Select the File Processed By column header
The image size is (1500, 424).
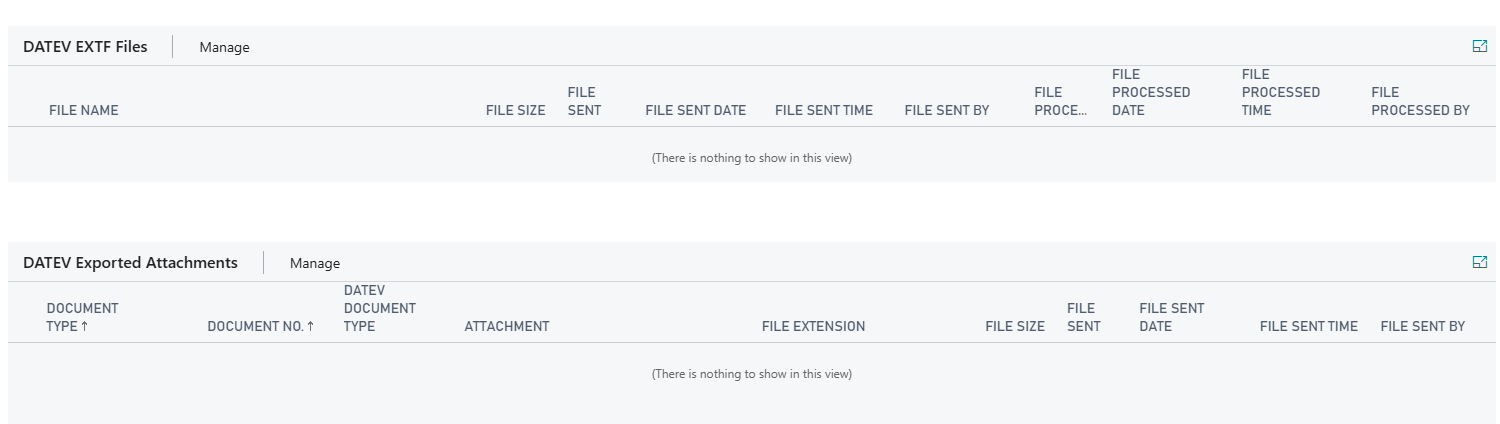tap(1420, 101)
